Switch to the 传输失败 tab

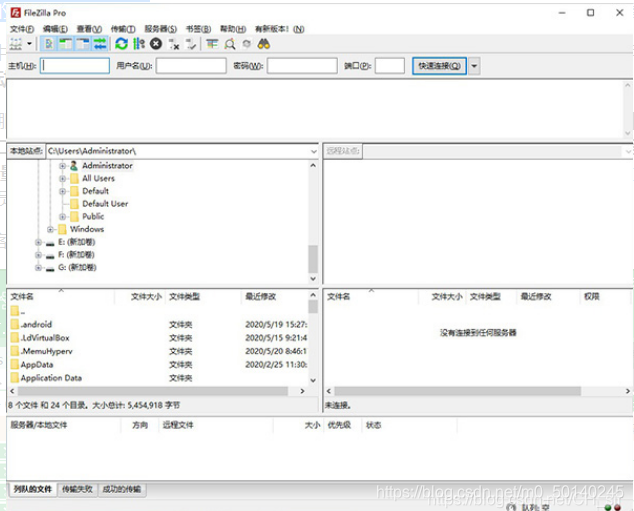[77, 489]
